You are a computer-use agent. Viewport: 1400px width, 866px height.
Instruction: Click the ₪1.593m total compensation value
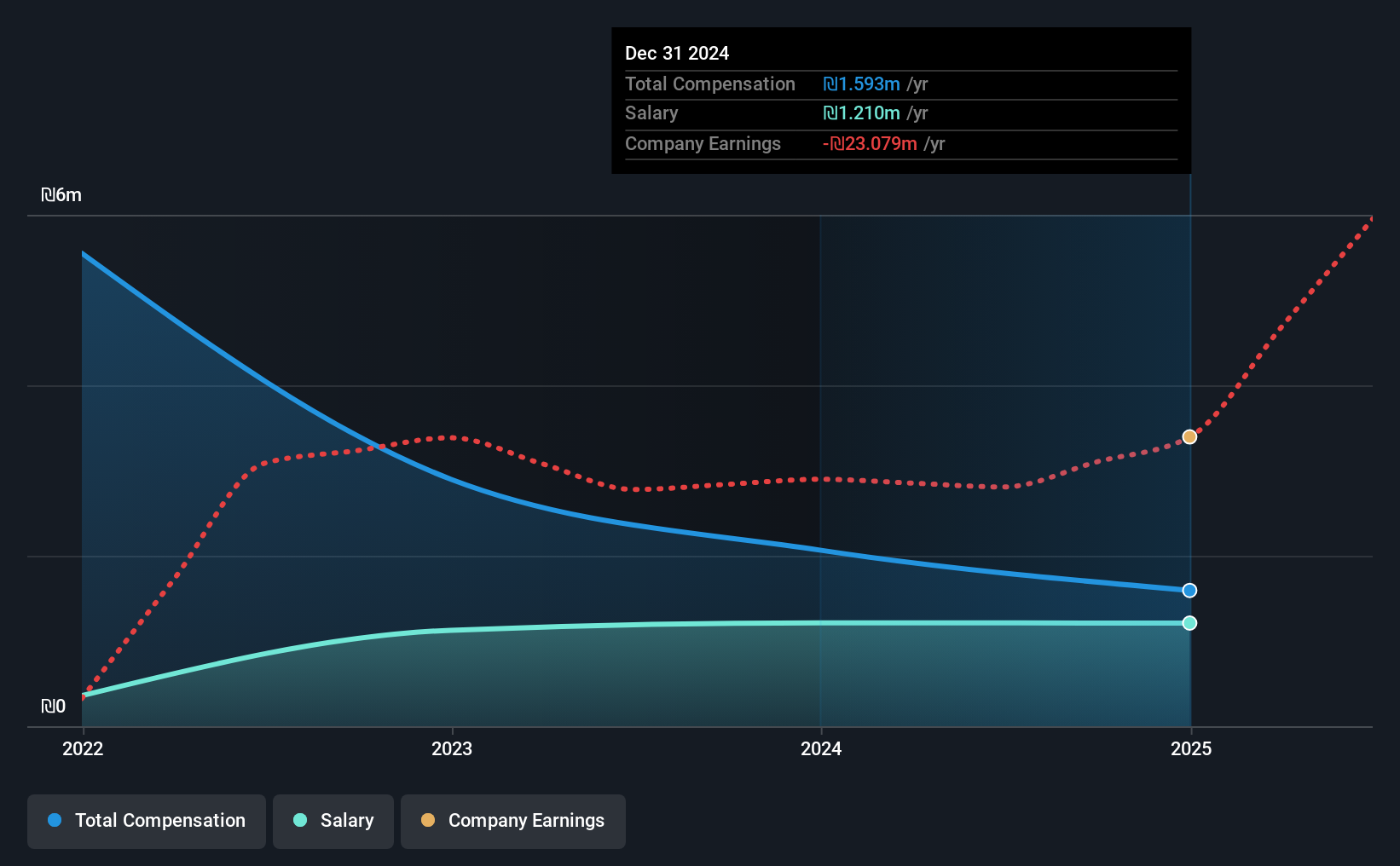click(x=861, y=84)
